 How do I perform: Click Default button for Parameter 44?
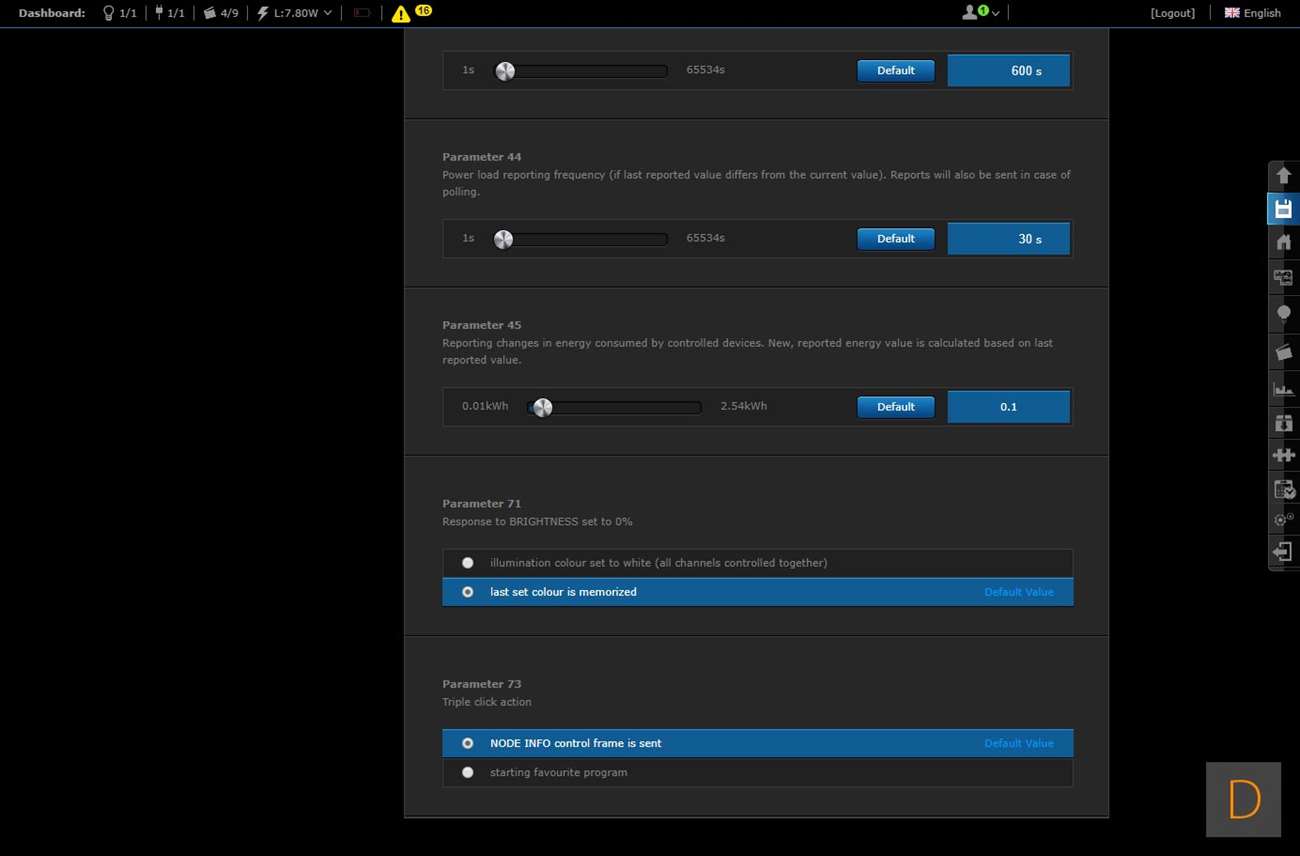pos(895,239)
